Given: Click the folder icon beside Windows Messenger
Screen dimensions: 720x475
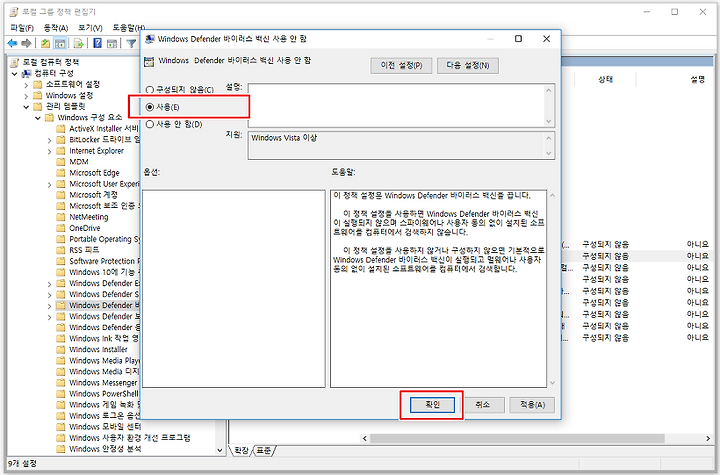Looking at the screenshot, I should pos(61,382).
